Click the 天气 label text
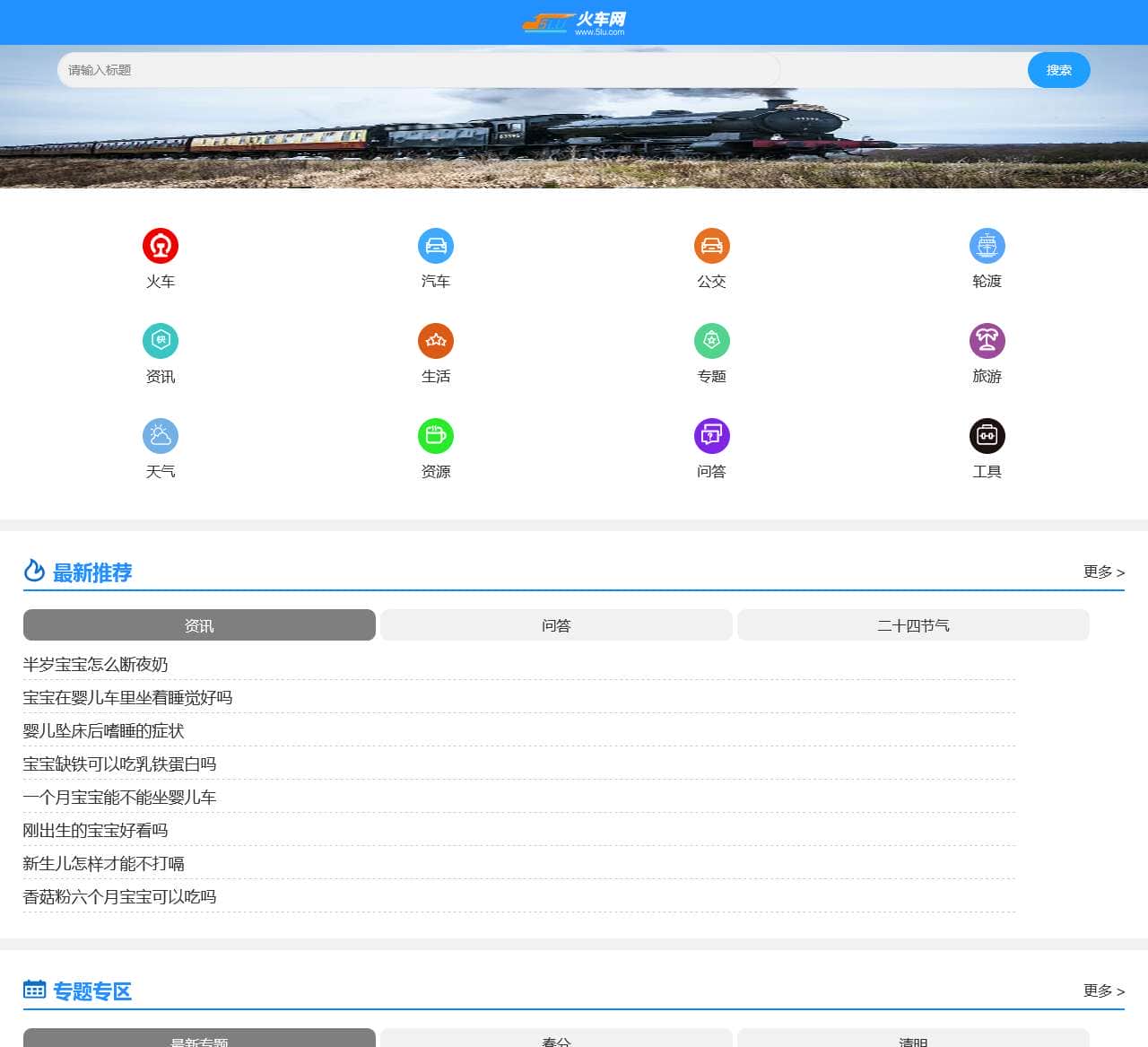This screenshot has height=1047, width=1148. (x=161, y=472)
